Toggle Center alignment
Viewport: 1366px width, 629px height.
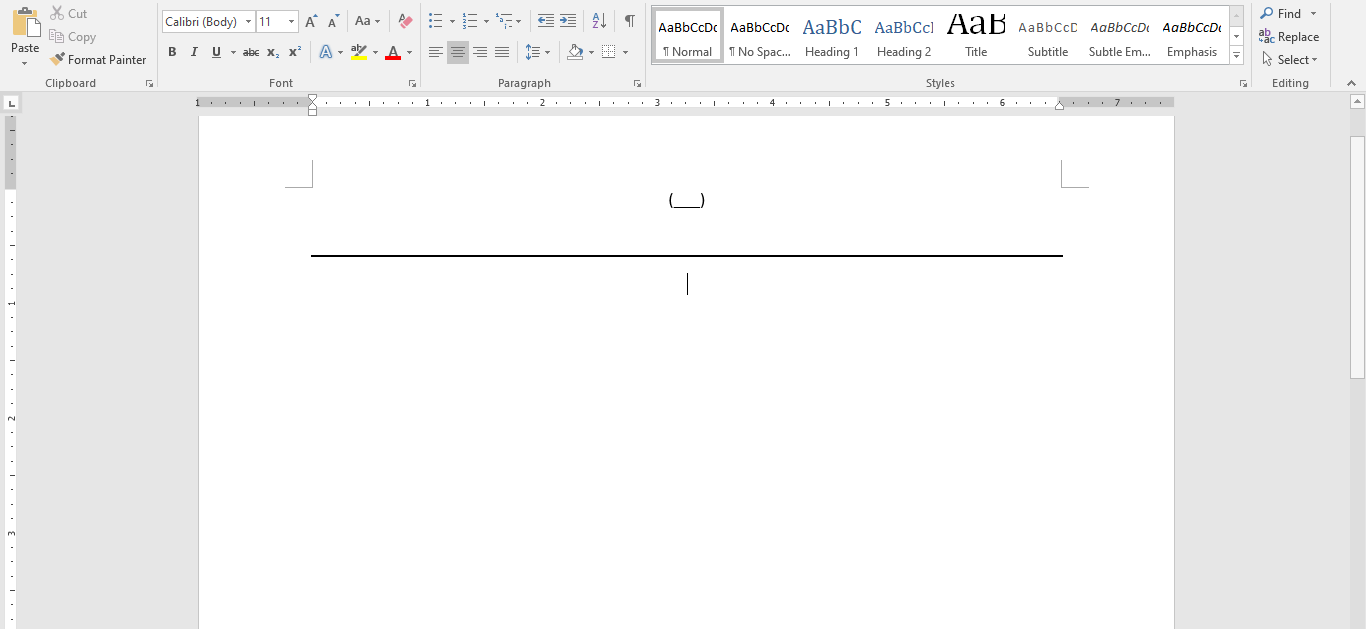point(458,52)
